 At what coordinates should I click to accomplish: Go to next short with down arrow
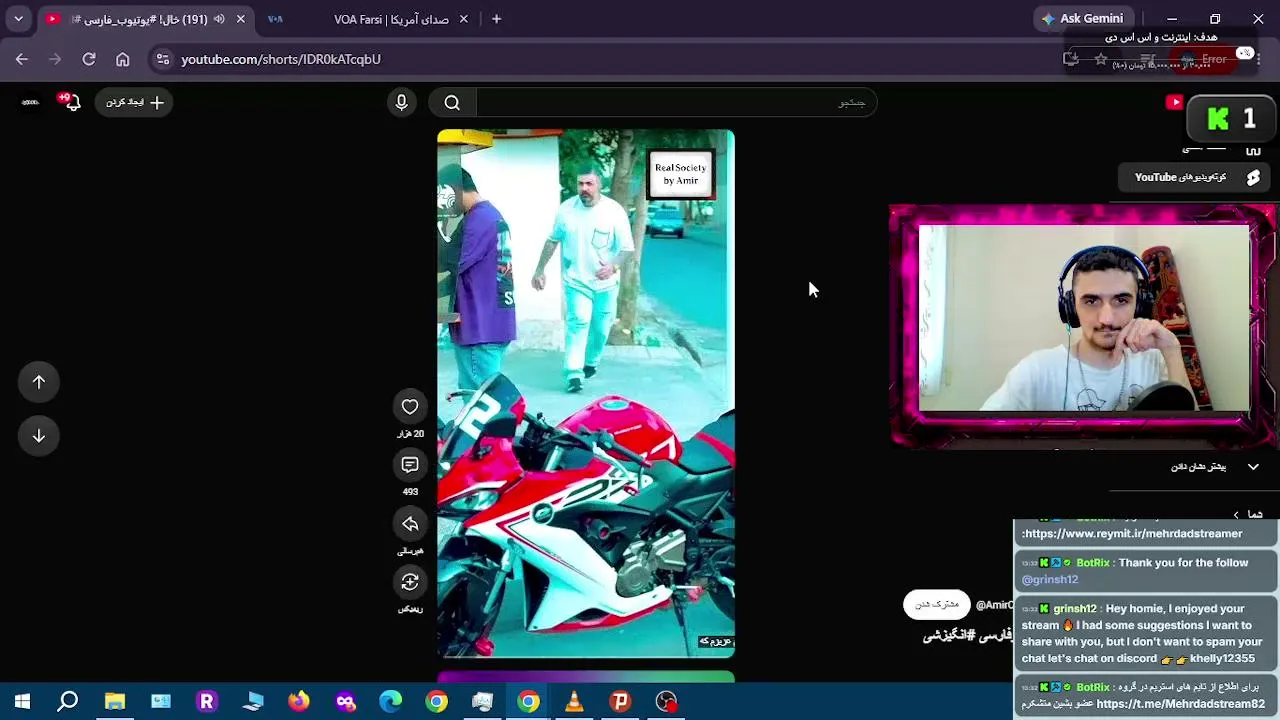click(x=39, y=436)
